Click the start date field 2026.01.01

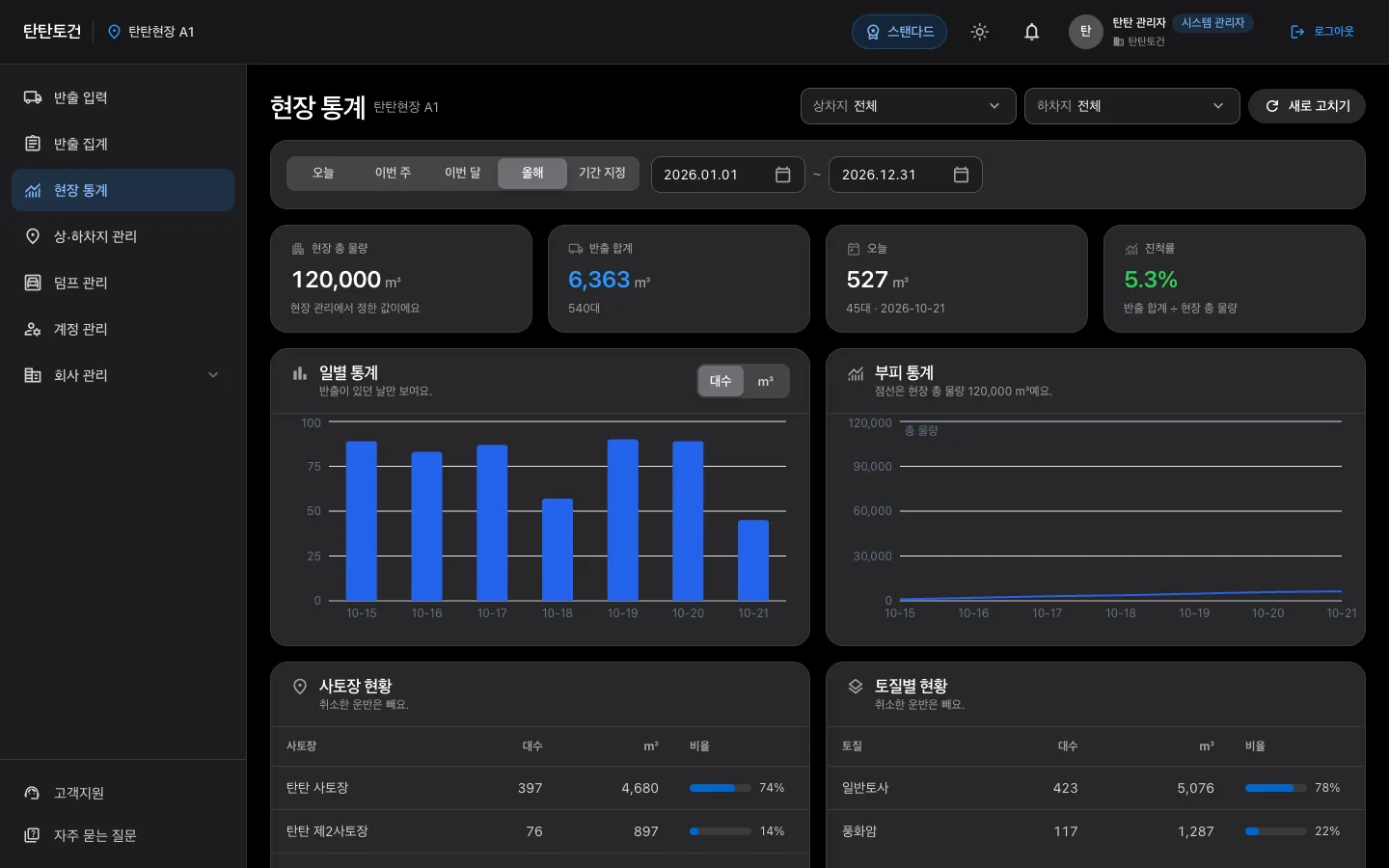coord(728,175)
